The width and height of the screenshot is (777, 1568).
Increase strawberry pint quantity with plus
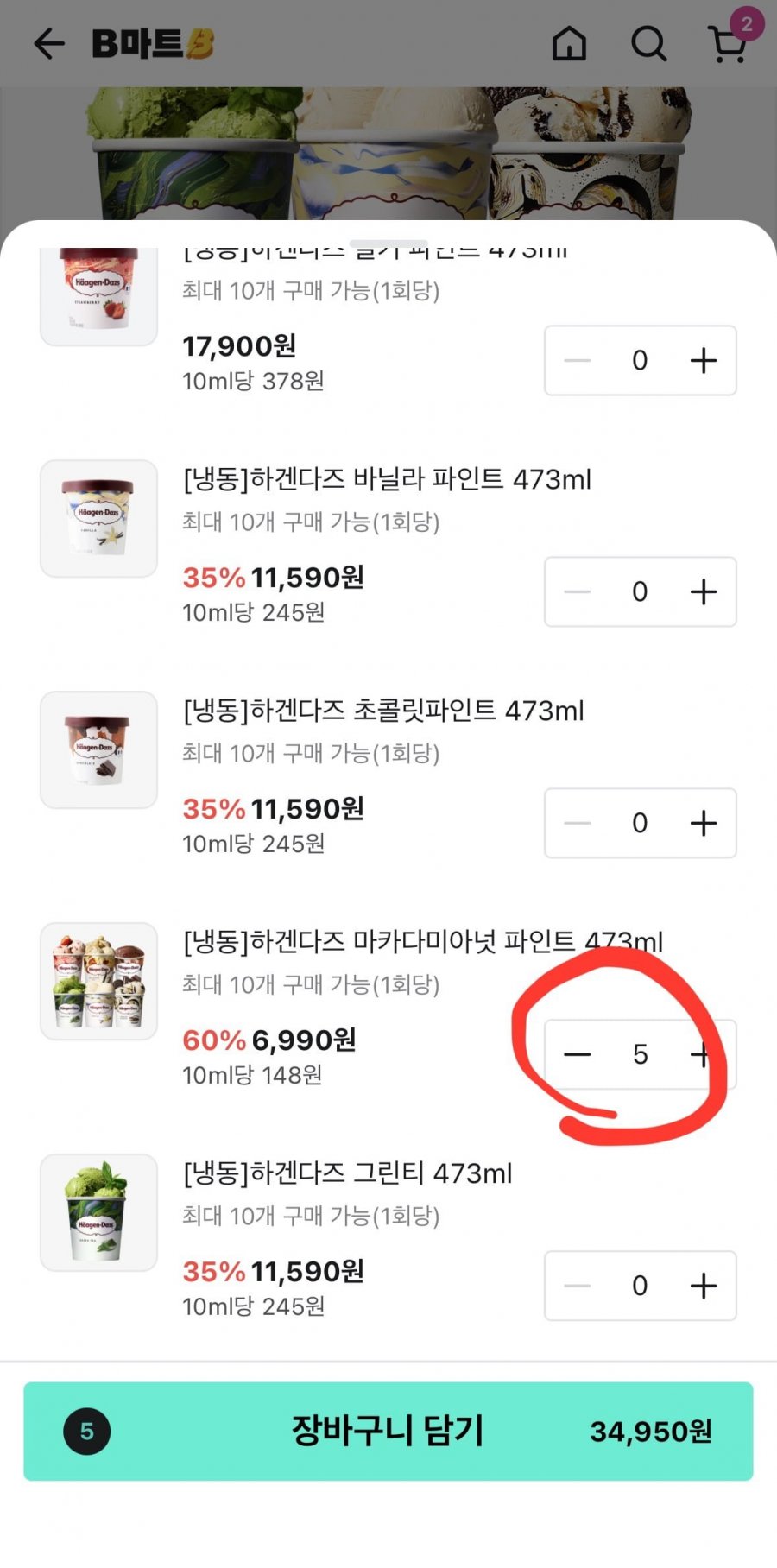tap(704, 360)
